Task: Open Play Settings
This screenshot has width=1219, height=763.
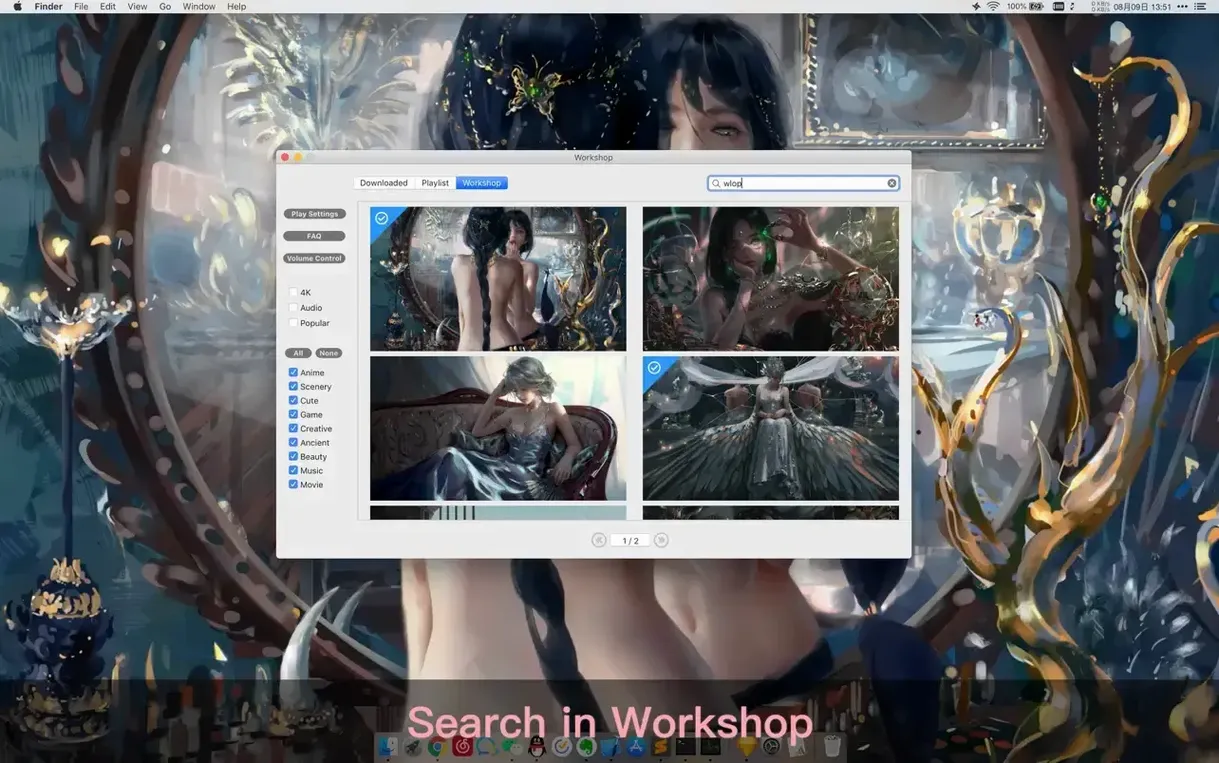Action: [x=314, y=214]
